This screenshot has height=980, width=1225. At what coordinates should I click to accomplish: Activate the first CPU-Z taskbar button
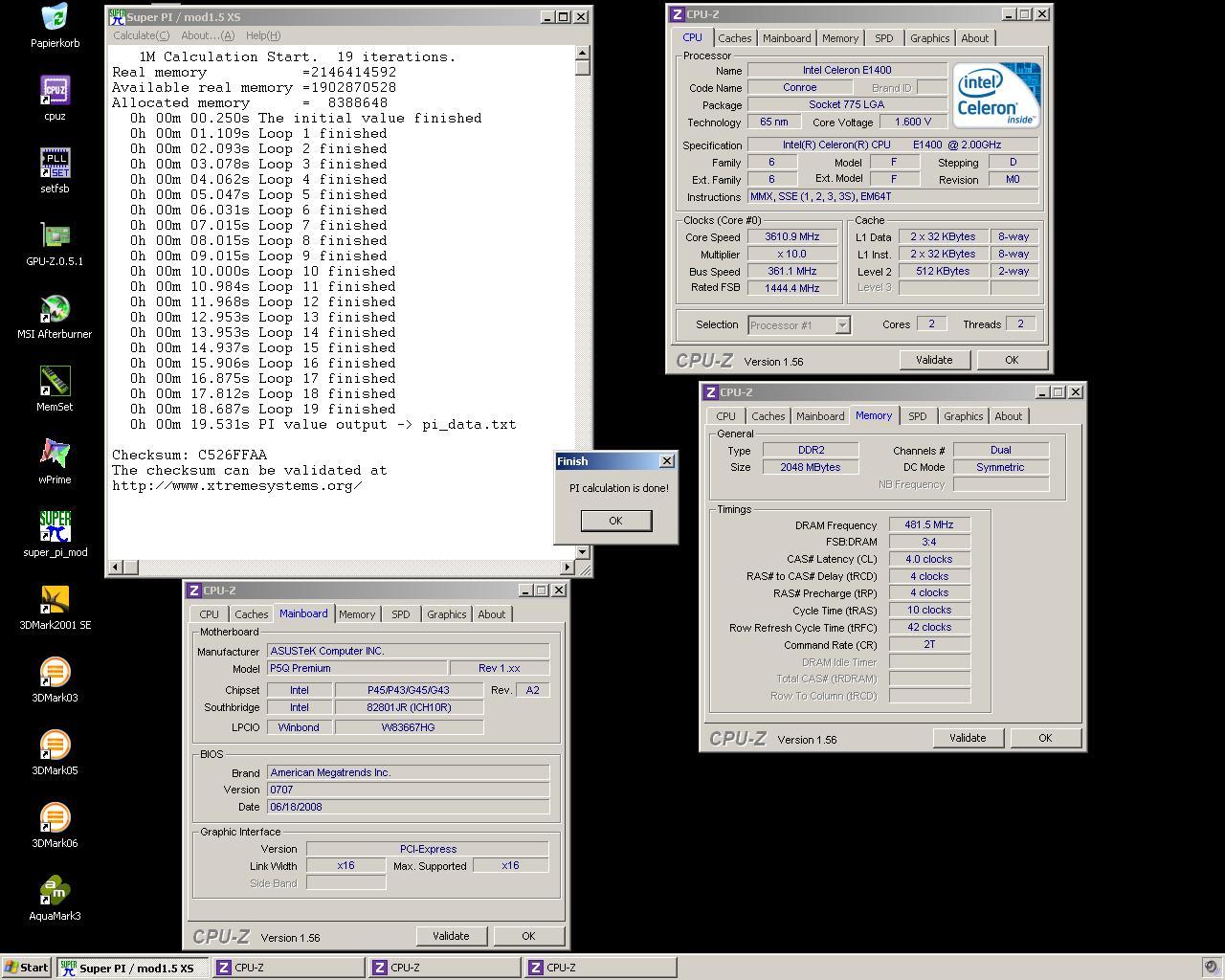pyautogui.click(x=287, y=968)
